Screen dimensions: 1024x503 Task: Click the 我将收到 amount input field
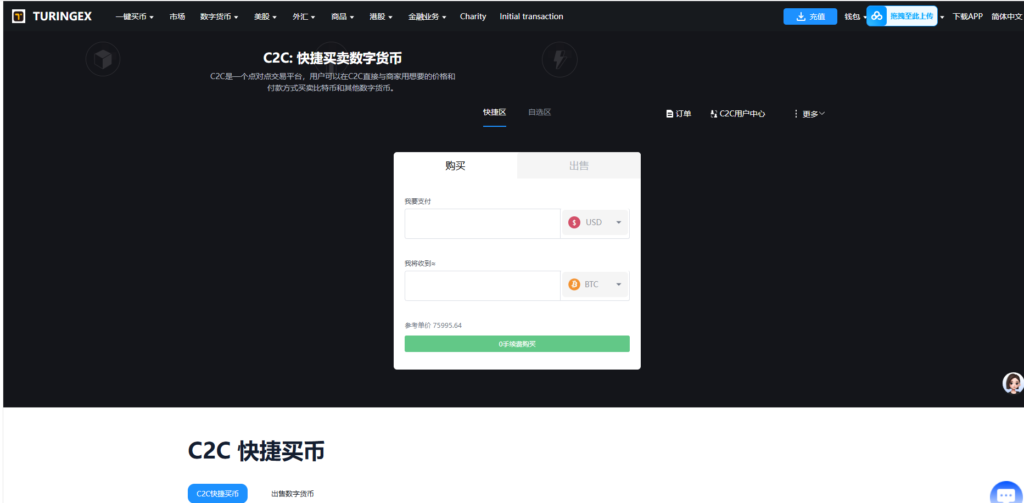(483, 285)
